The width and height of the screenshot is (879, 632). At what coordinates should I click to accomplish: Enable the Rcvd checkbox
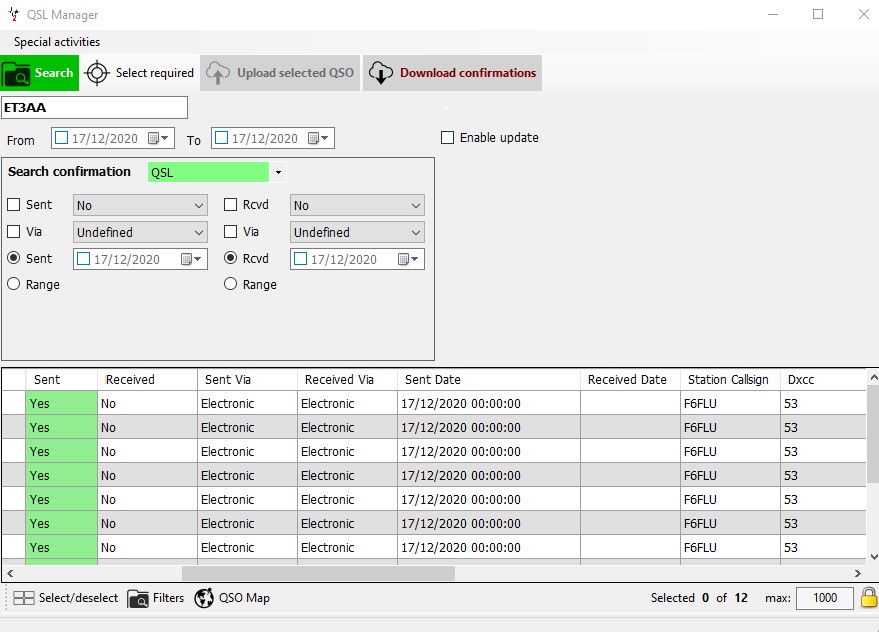[x=230, y=205]
